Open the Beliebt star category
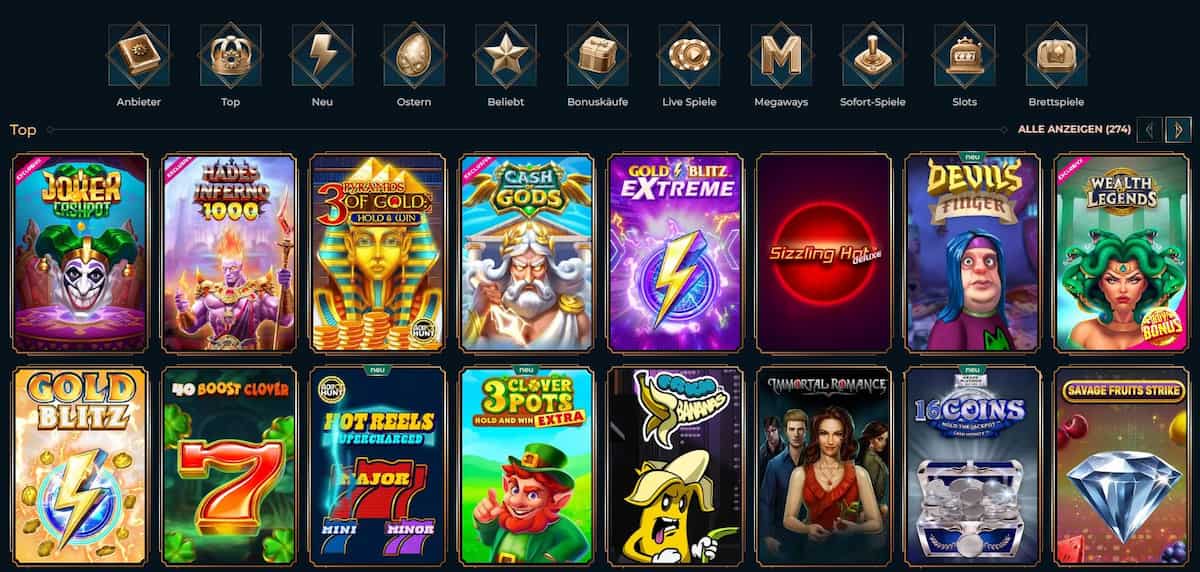The height and width of the screenshot is (572, 1200). tap(506, 55)
